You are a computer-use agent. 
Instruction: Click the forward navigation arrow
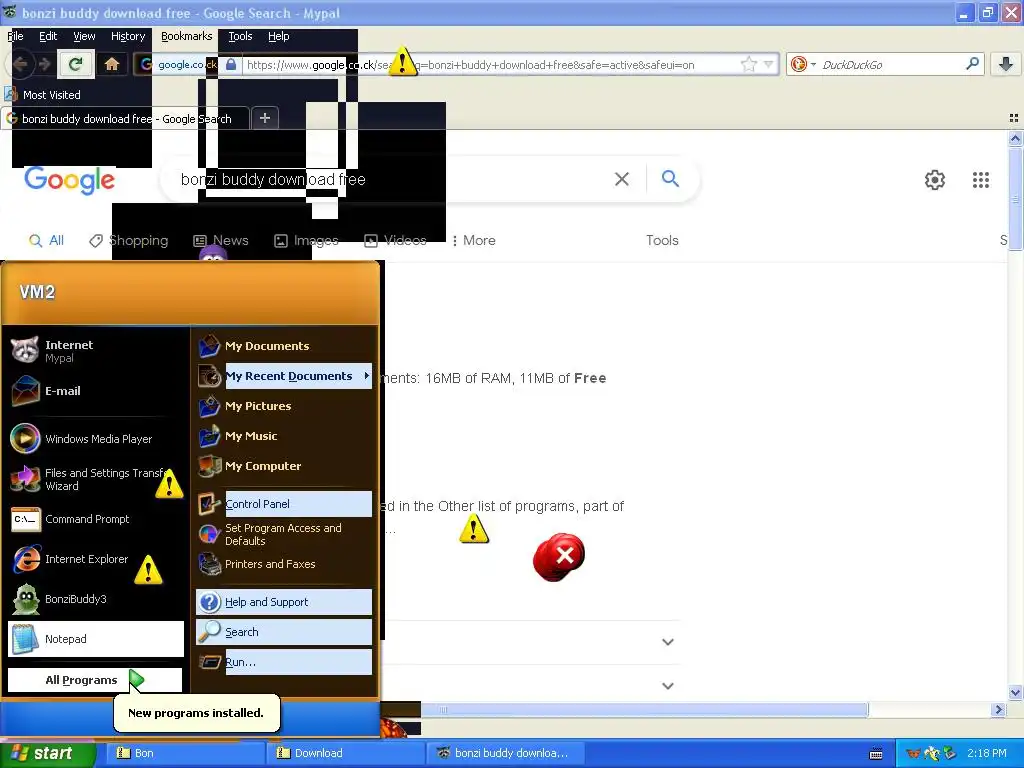tap(44, 64)
